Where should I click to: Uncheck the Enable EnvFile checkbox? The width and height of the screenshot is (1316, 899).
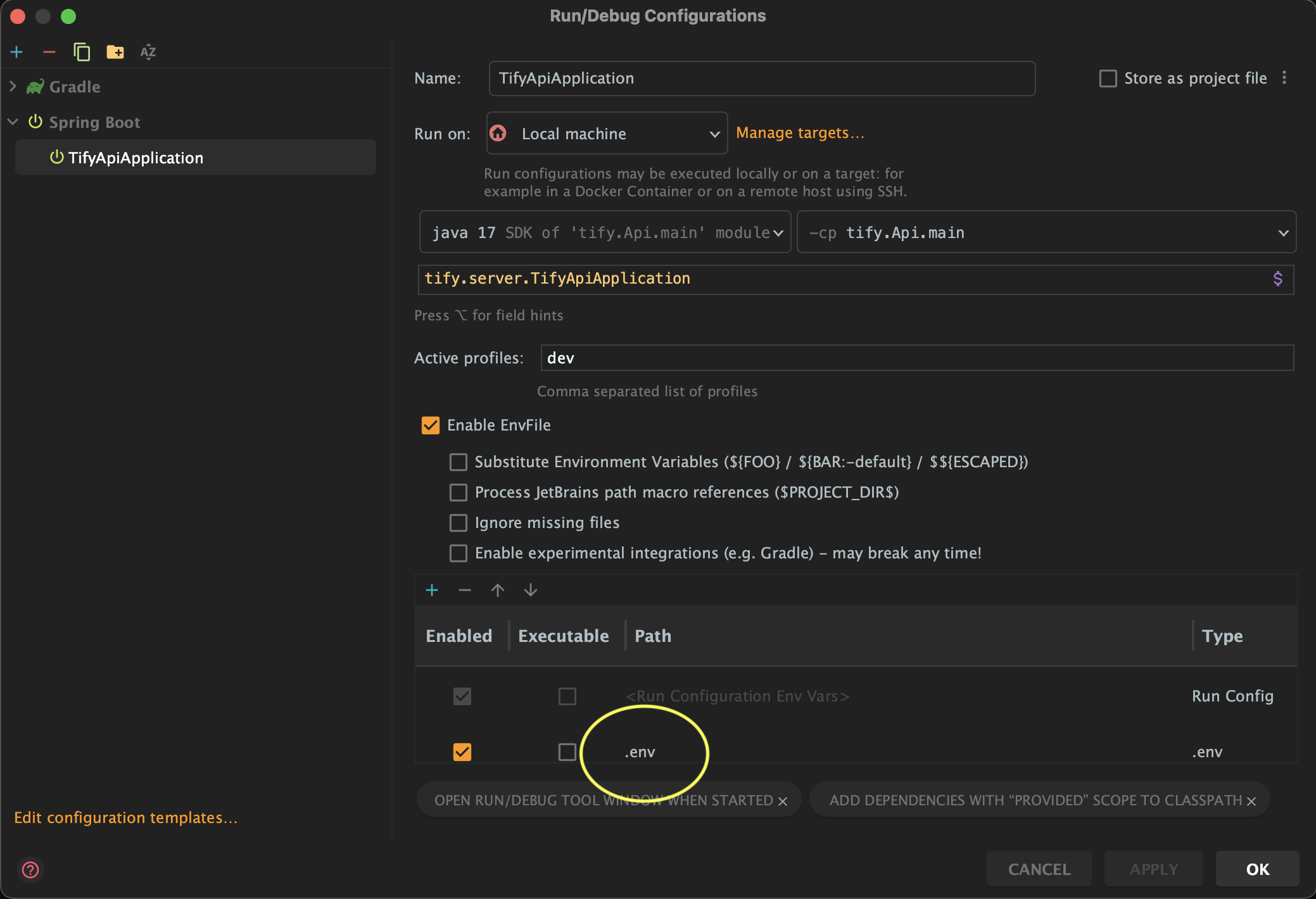(x=431, y=425)
